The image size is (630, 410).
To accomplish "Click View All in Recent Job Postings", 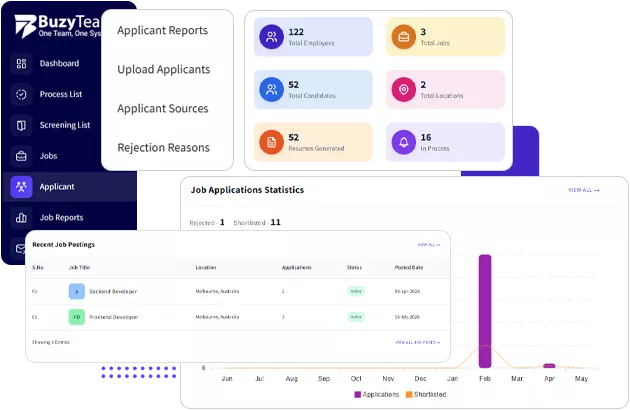I will coord(429,245).
